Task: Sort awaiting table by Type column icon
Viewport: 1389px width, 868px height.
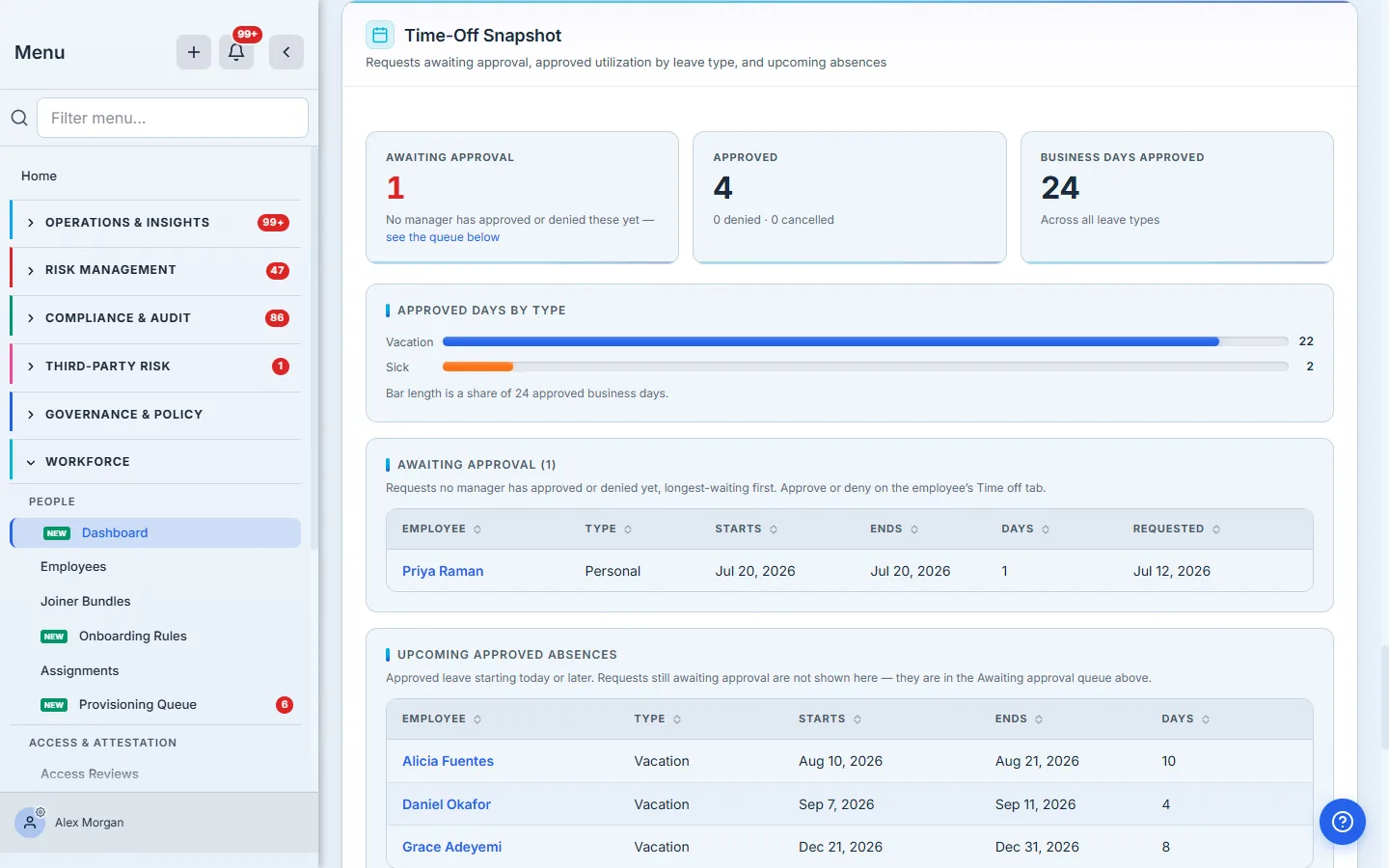Action: tap(628, 529)
